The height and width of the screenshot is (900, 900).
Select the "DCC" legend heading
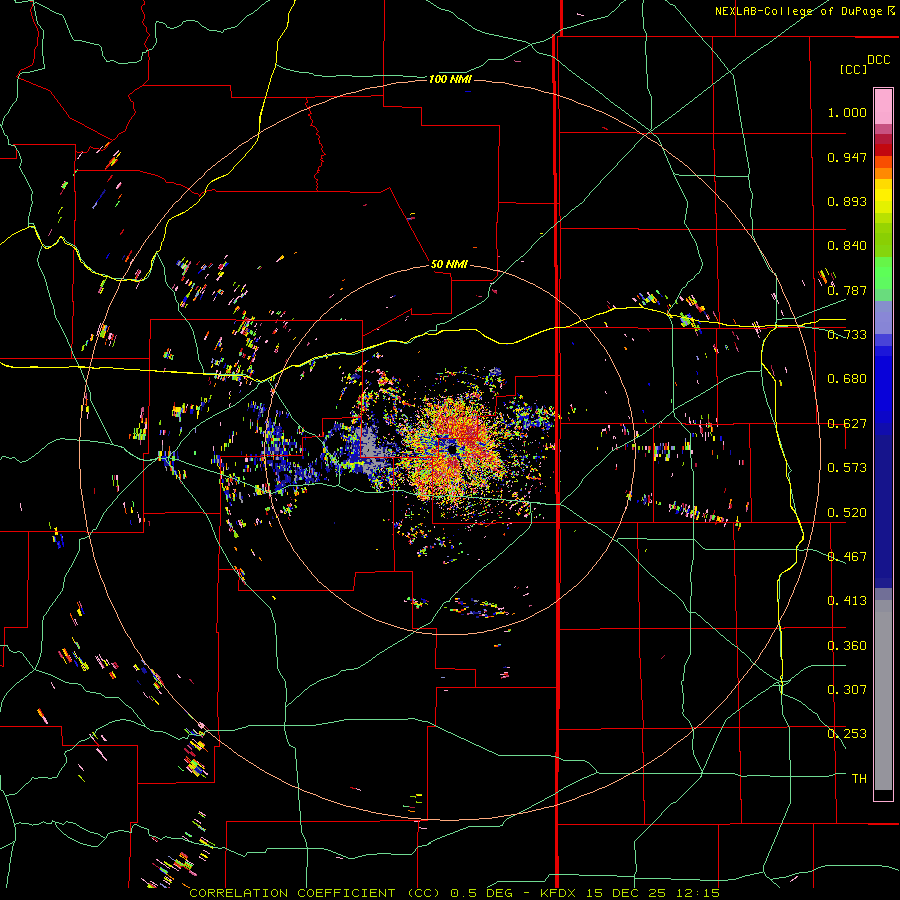878,60
